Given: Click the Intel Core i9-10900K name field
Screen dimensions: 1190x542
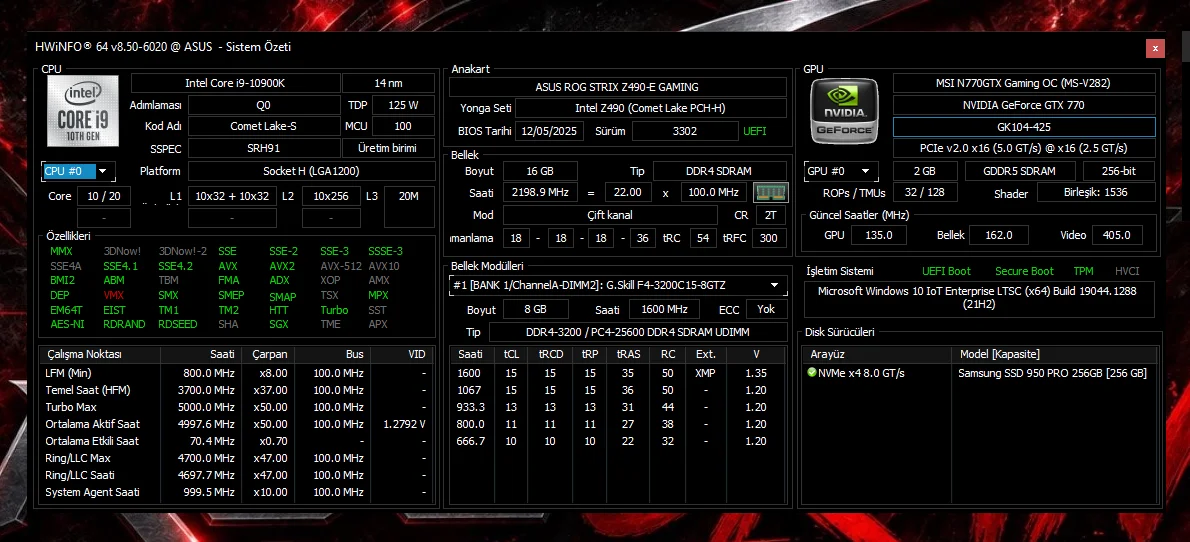Looking at the screenshot, I should point(235,83).
